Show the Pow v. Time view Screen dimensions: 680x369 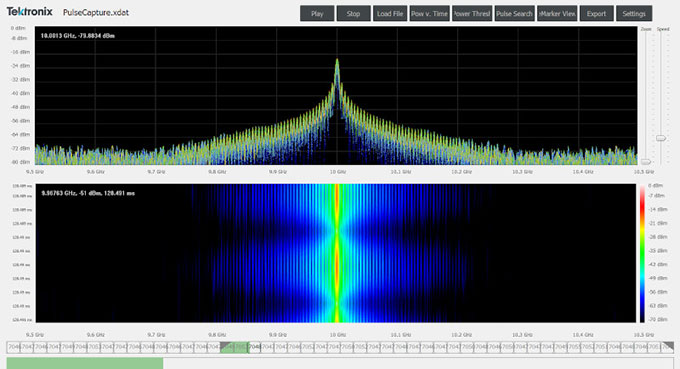(x=429, y=13)
